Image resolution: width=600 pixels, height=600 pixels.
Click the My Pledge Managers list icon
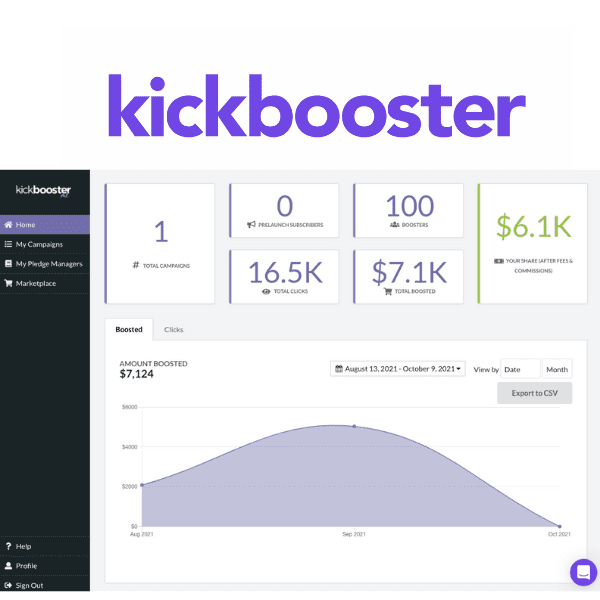pos(8,264)
